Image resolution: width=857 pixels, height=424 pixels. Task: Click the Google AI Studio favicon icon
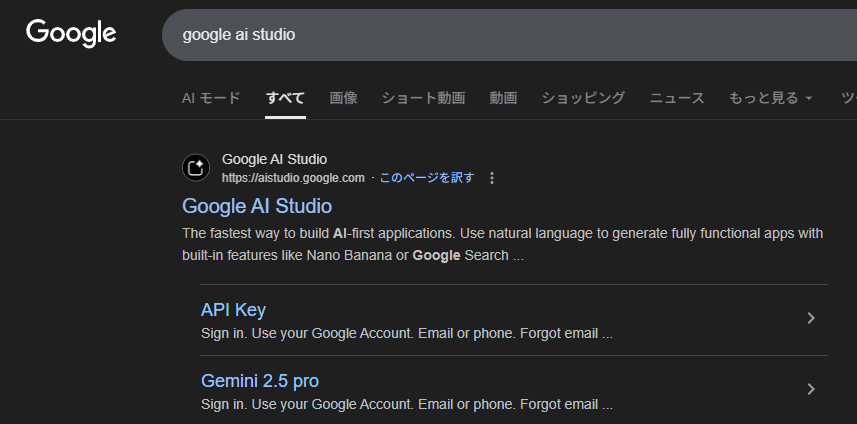tap(196, 168)
